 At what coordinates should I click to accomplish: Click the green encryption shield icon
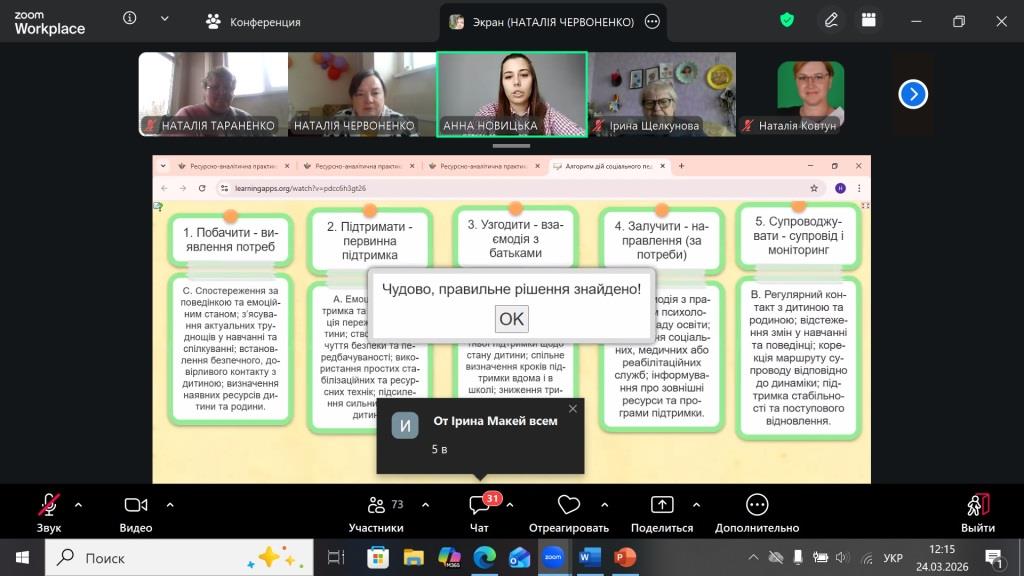point(788,20)
